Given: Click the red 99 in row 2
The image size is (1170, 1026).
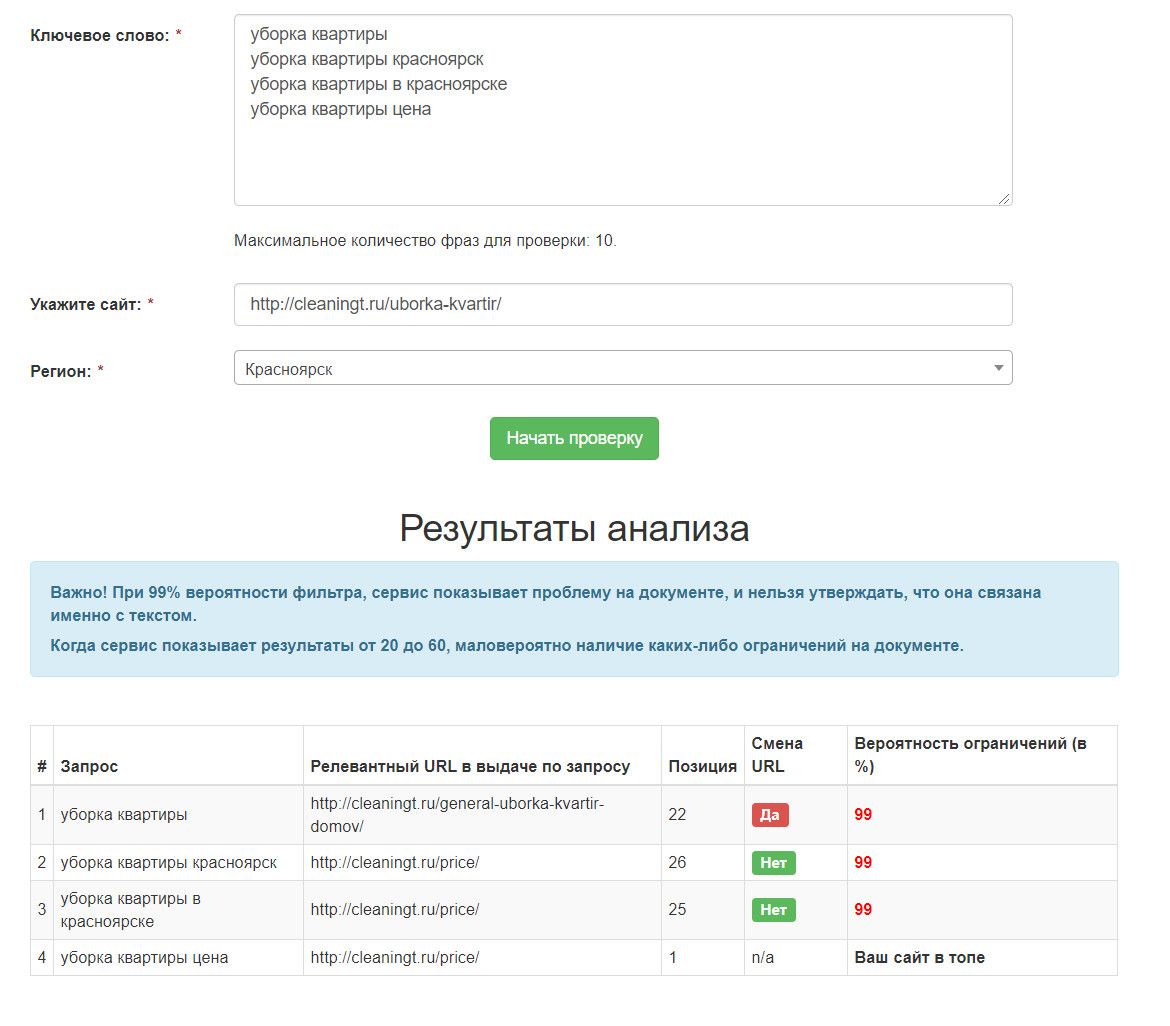Looking at the screenshot, I should (863, 863).
